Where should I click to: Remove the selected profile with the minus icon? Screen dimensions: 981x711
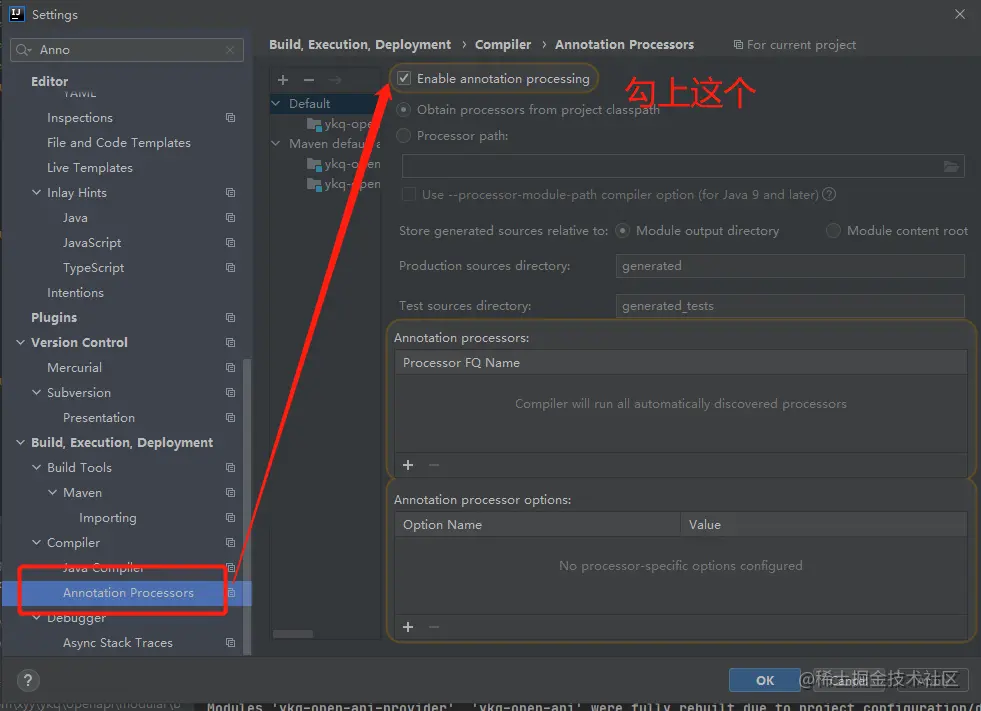308,80
